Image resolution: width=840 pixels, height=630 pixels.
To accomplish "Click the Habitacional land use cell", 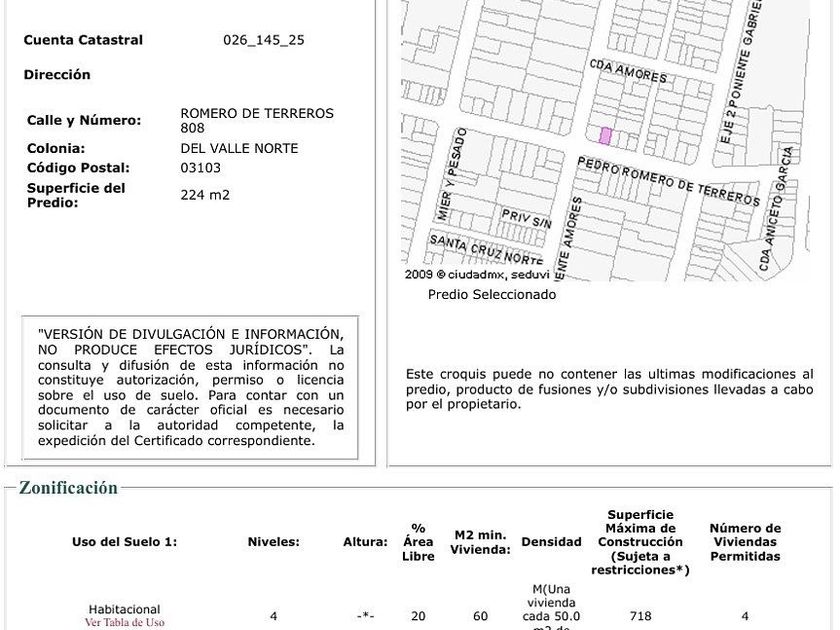I will pyautogui.click(x=124, y=610).
